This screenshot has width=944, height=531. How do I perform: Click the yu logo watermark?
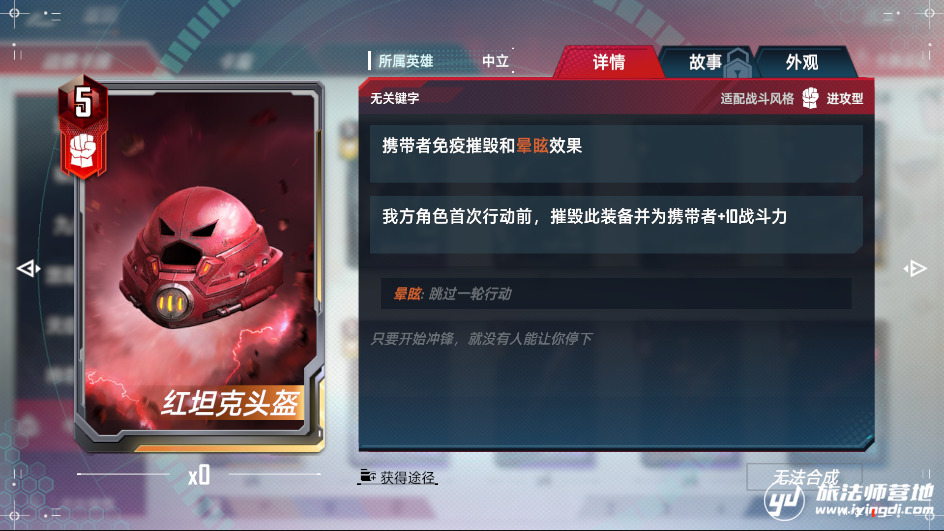(x=784, y=499)
